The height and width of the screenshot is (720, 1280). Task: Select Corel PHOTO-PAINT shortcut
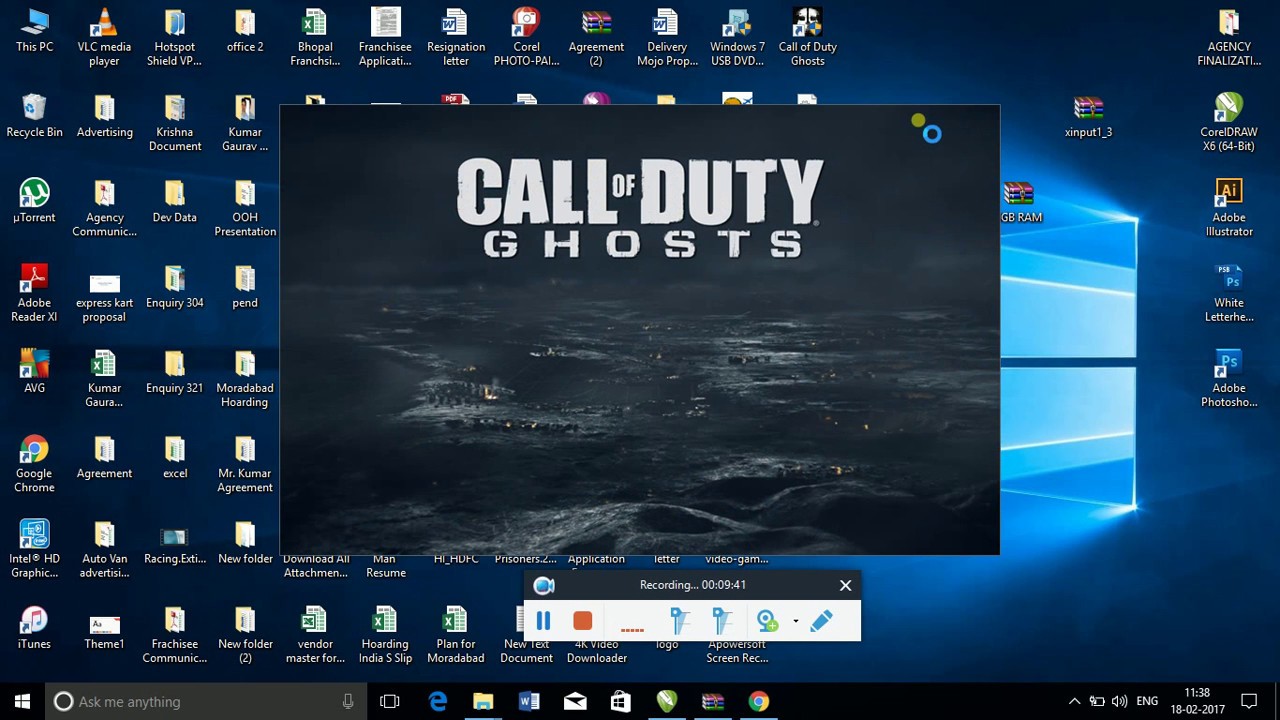(526, 38)
